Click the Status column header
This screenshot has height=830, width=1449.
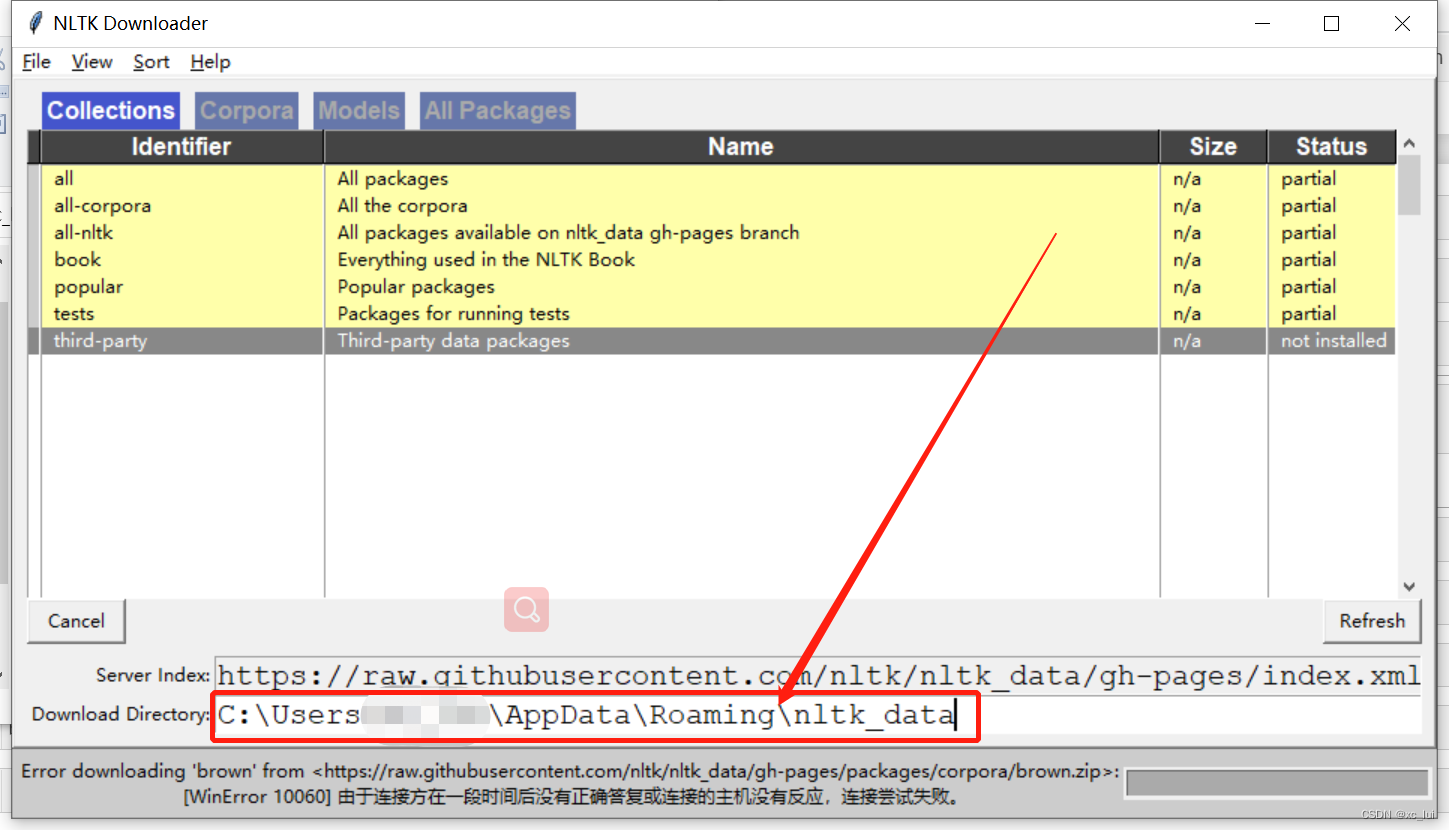tap(1331, 147)
